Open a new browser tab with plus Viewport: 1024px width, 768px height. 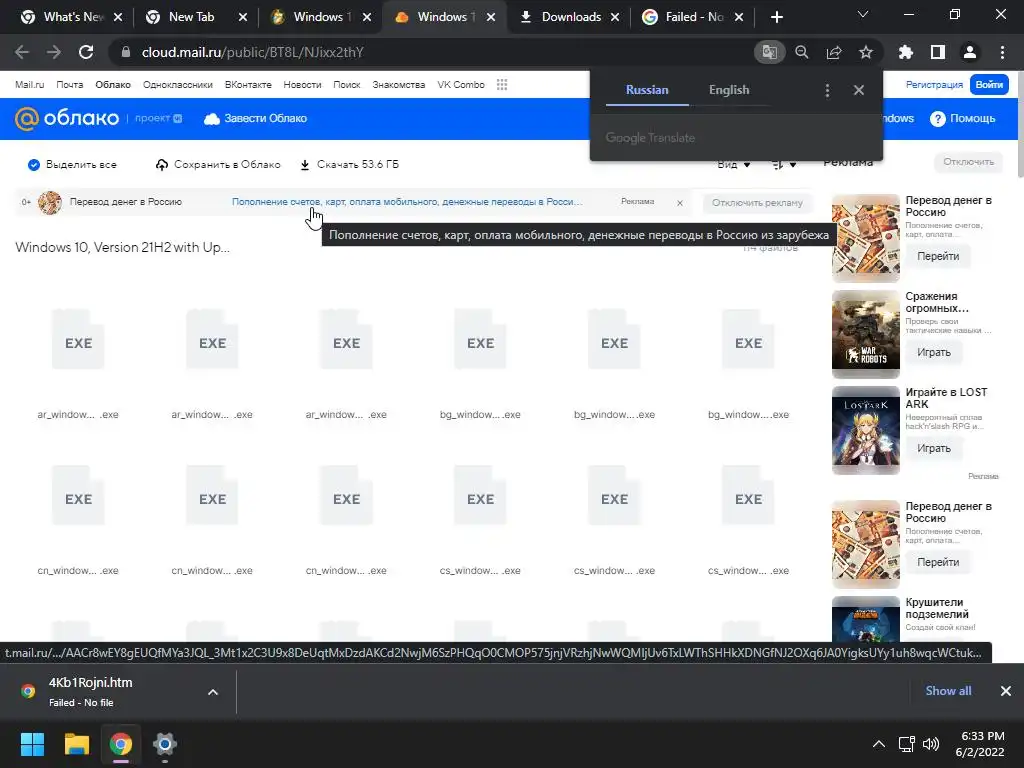point(776,17)
